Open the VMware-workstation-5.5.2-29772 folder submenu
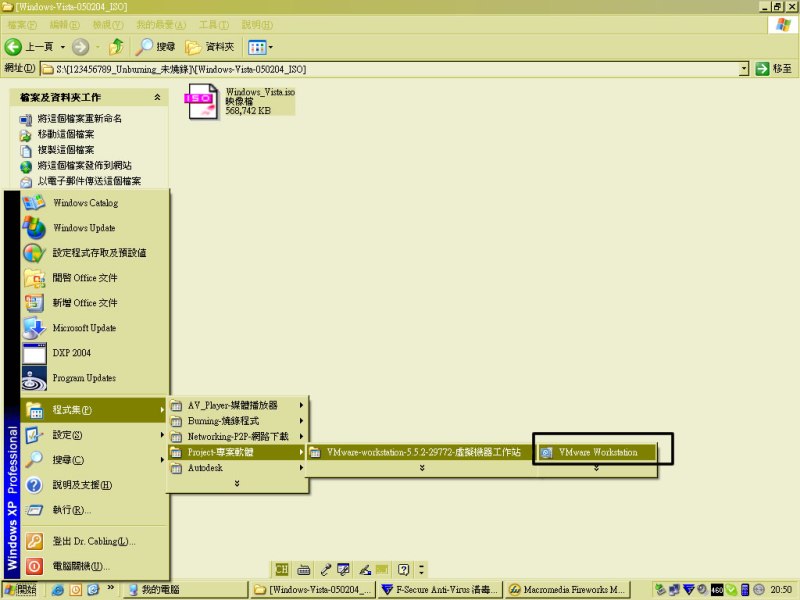 (421, 452)
